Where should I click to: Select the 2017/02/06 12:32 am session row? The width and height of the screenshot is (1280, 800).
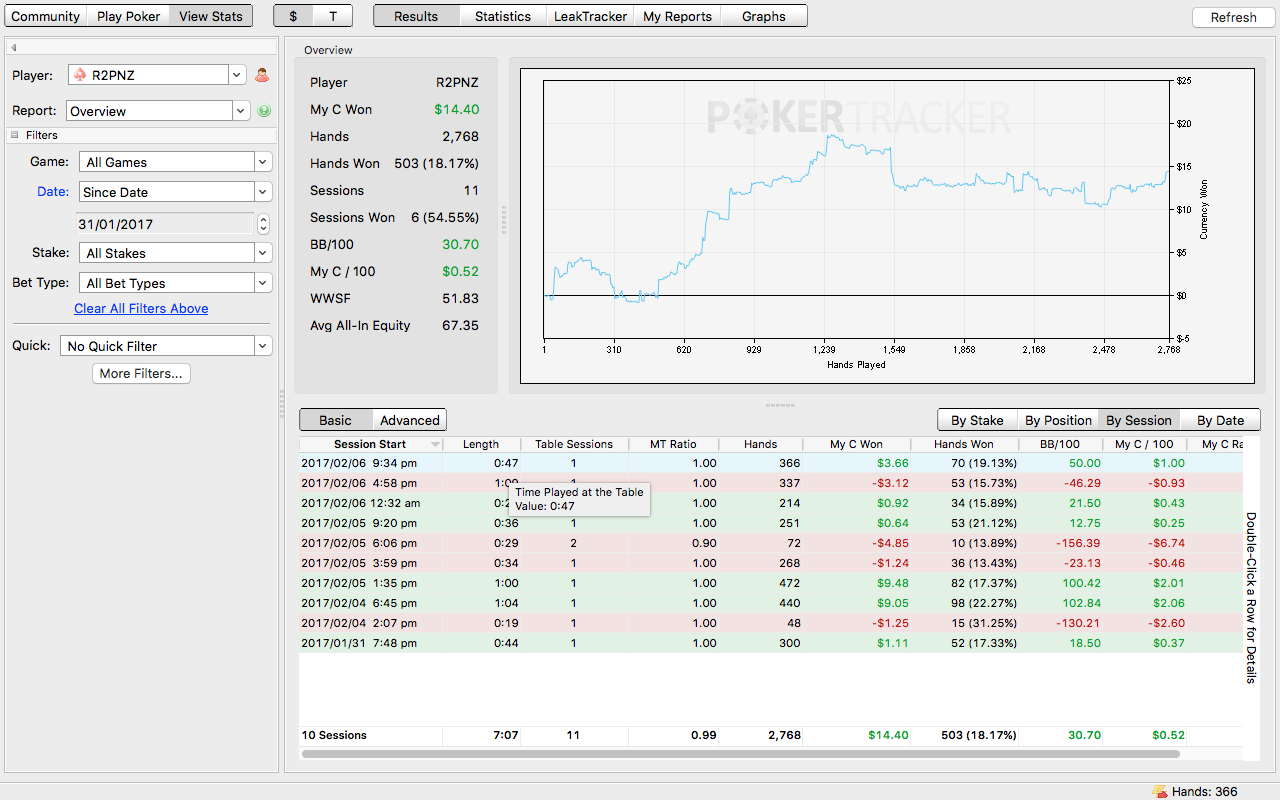771,503
